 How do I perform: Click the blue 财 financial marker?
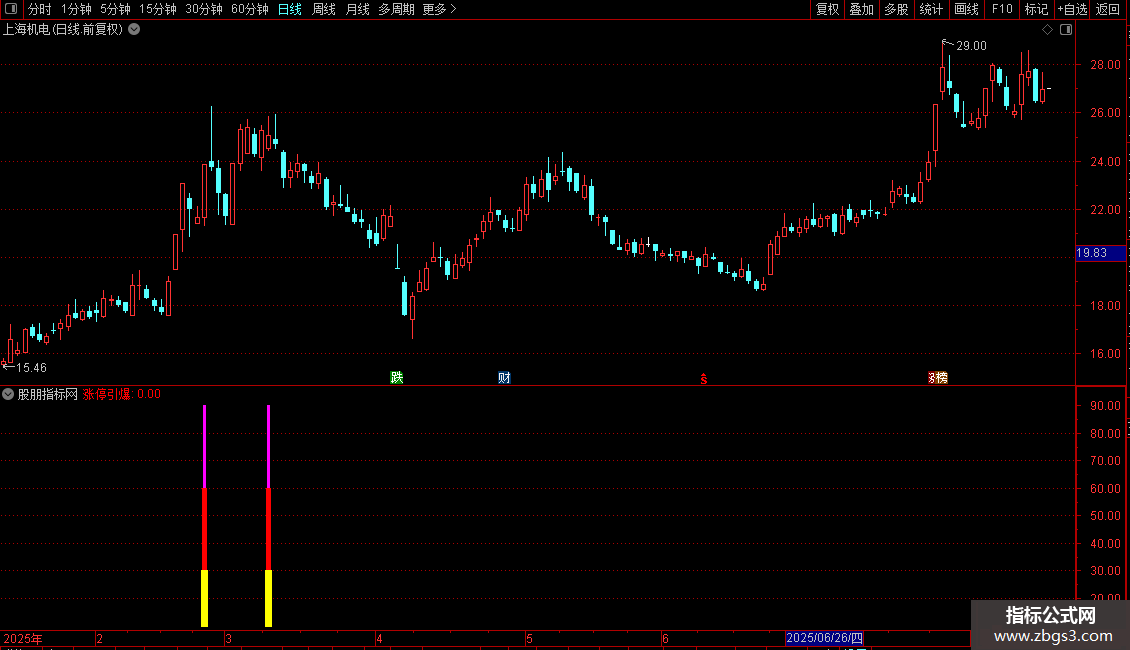[x=504, y=378]
